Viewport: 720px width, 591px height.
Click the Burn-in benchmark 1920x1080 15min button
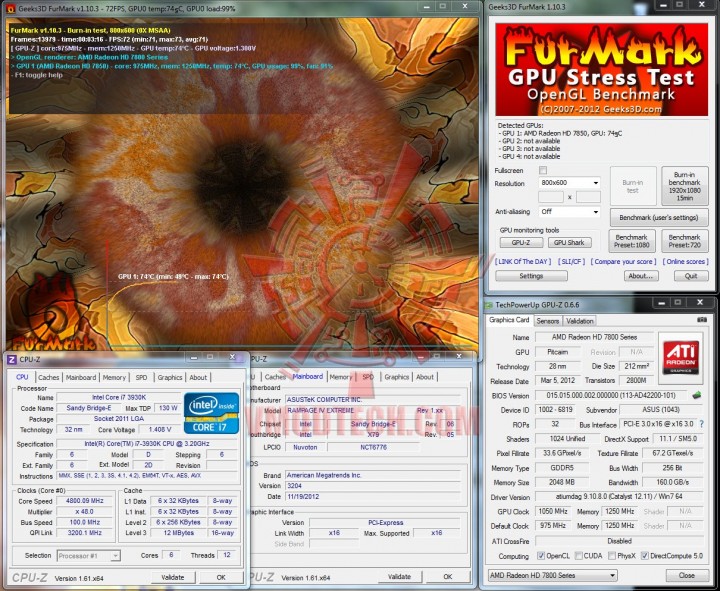coord(684,186)
